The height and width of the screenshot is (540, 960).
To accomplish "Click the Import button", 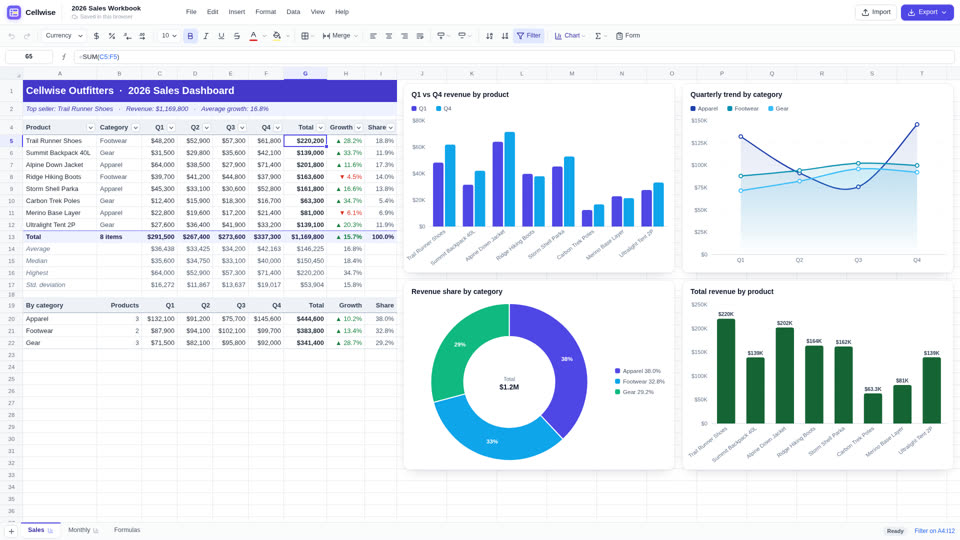I will coord(876,12).
